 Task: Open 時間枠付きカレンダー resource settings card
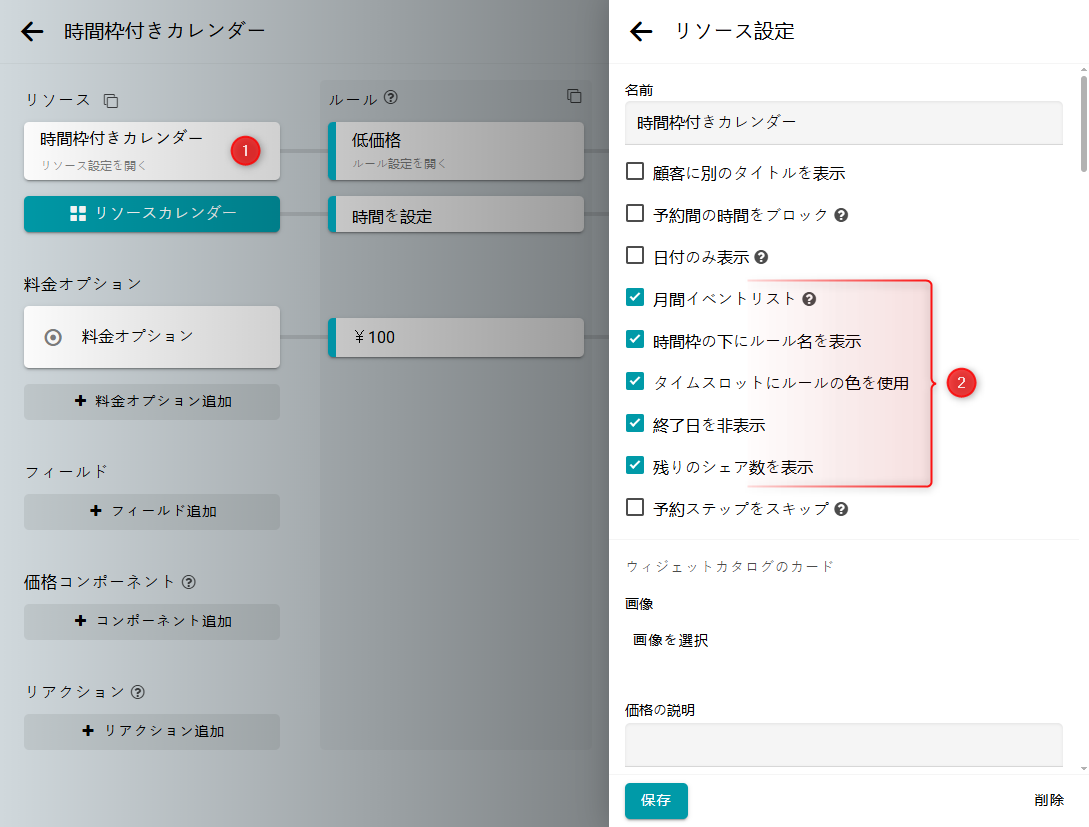pos(152,151)
